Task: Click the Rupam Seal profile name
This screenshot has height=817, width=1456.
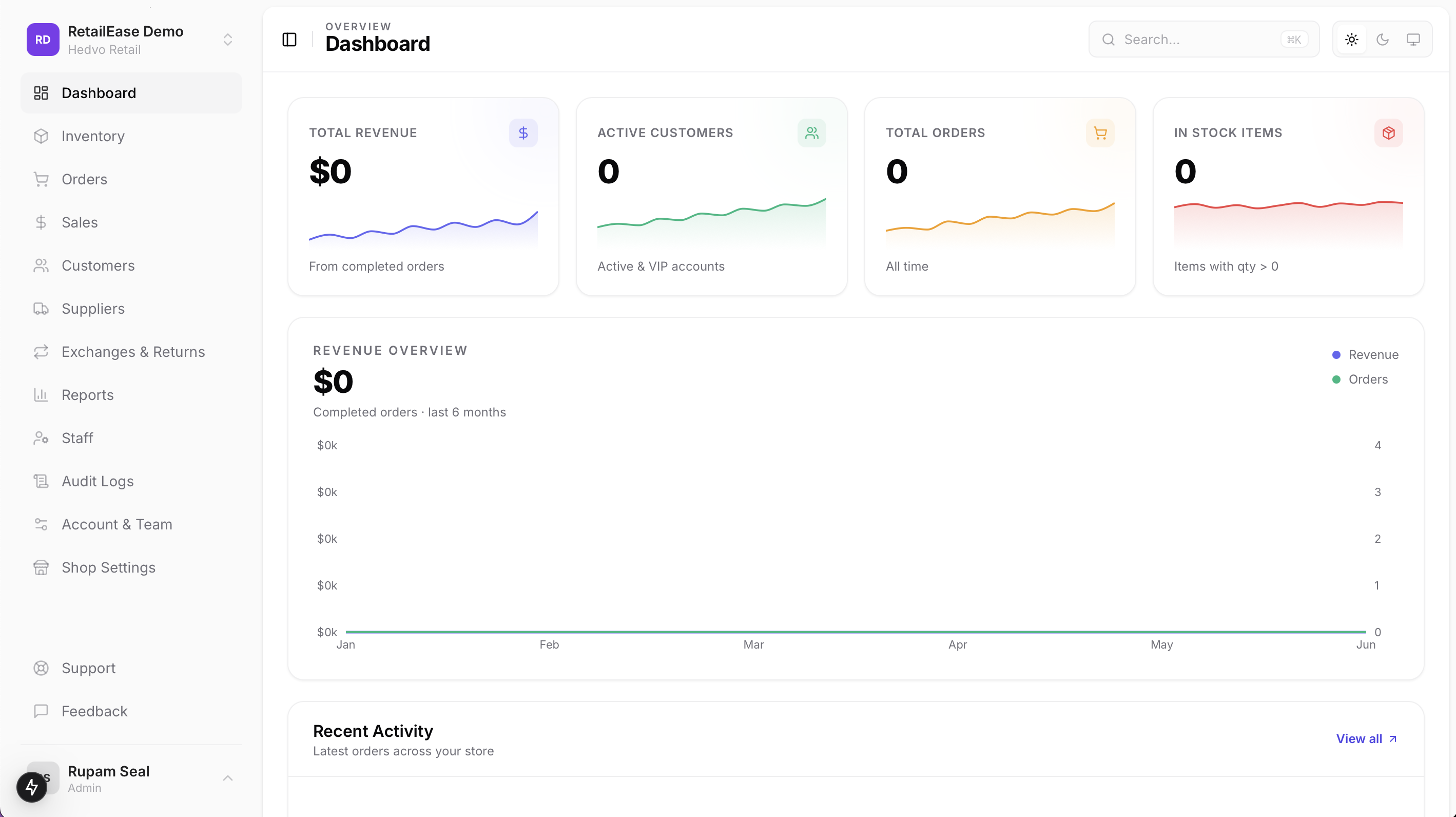Action: (x=108, y=771)
